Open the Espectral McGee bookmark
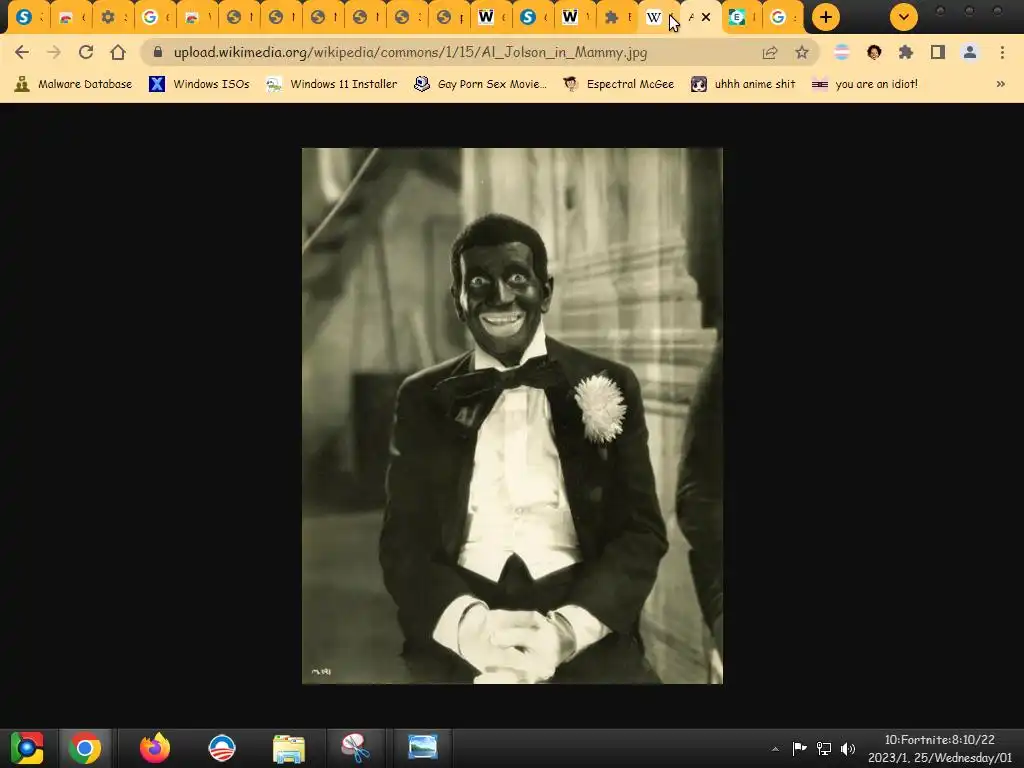 tap(618, 84)
